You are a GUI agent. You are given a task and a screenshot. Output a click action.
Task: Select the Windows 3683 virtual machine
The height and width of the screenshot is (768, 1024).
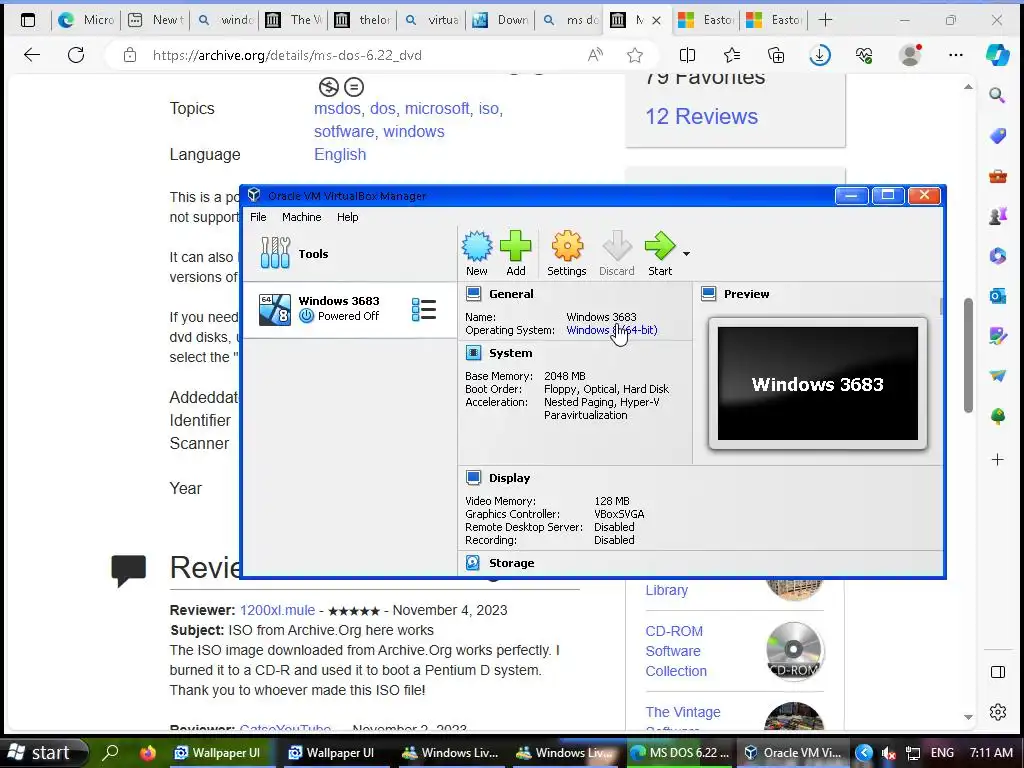pyautogui.click(x=349, y=309)
